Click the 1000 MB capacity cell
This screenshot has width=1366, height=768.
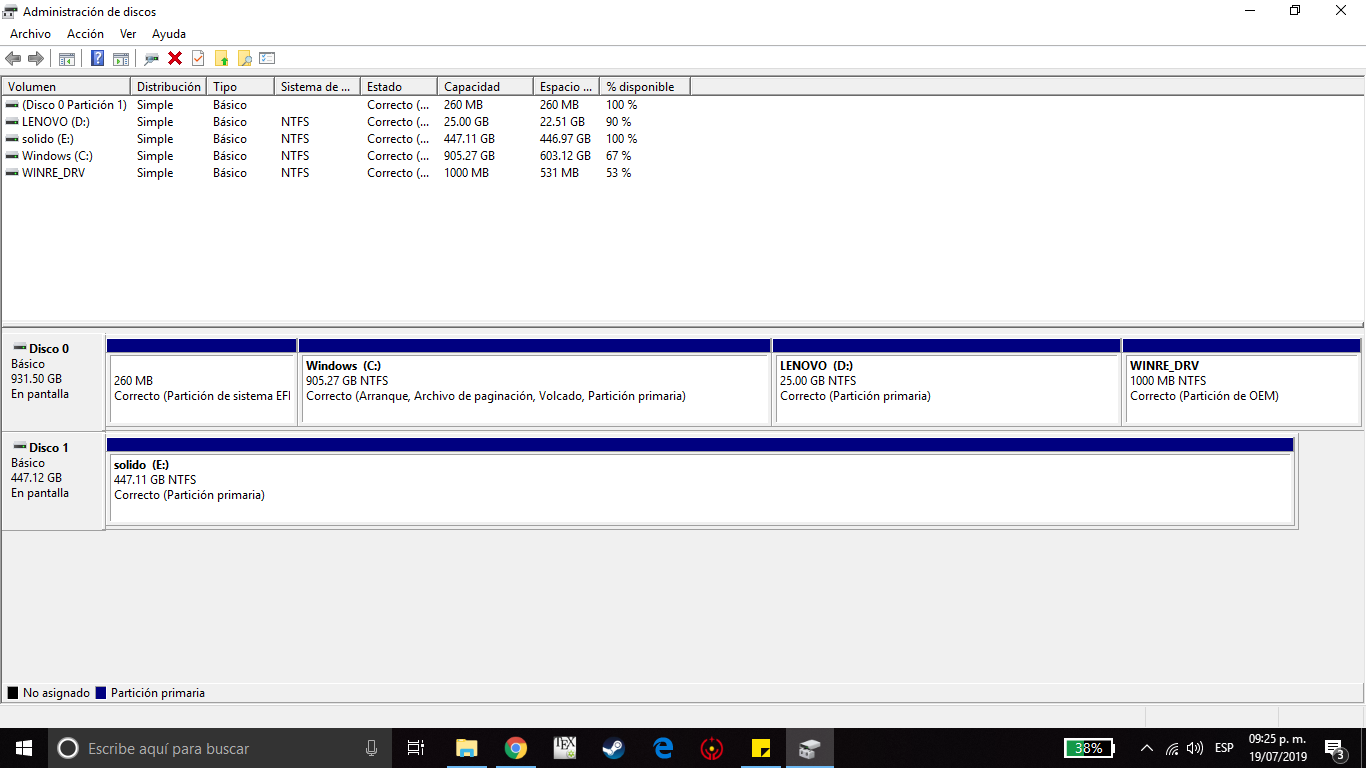click(466, 173)
